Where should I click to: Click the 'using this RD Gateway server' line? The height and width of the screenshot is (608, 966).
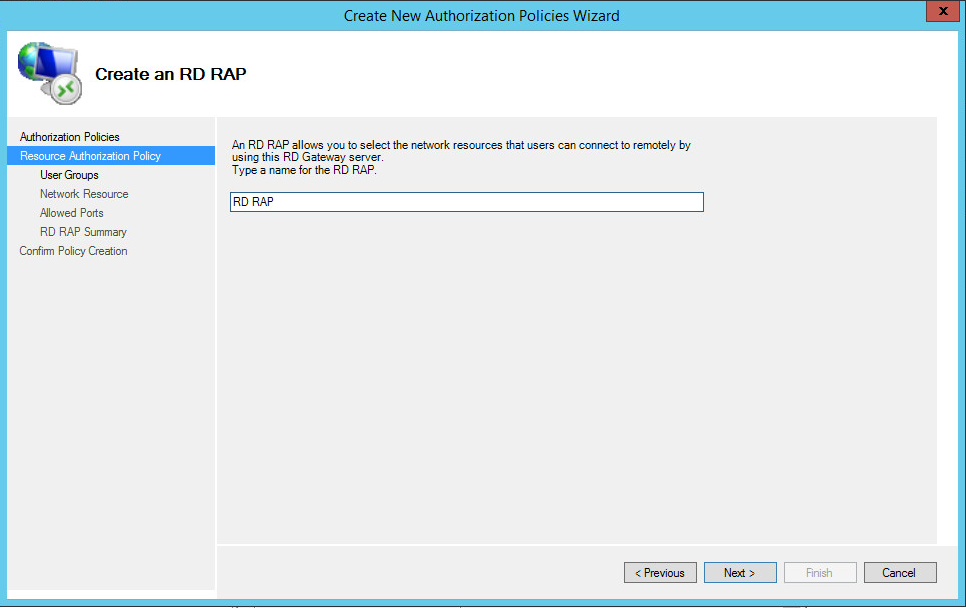point(307,157)
